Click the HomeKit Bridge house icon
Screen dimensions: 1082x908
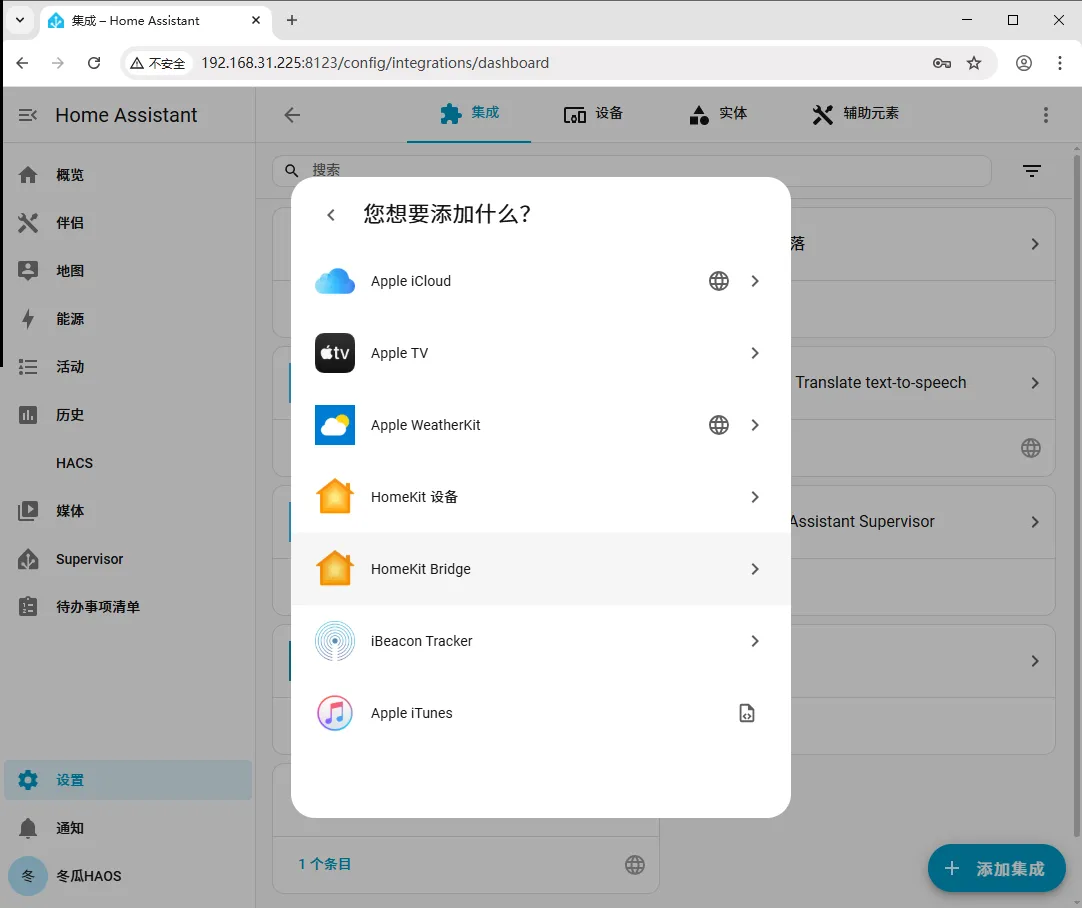335,569
